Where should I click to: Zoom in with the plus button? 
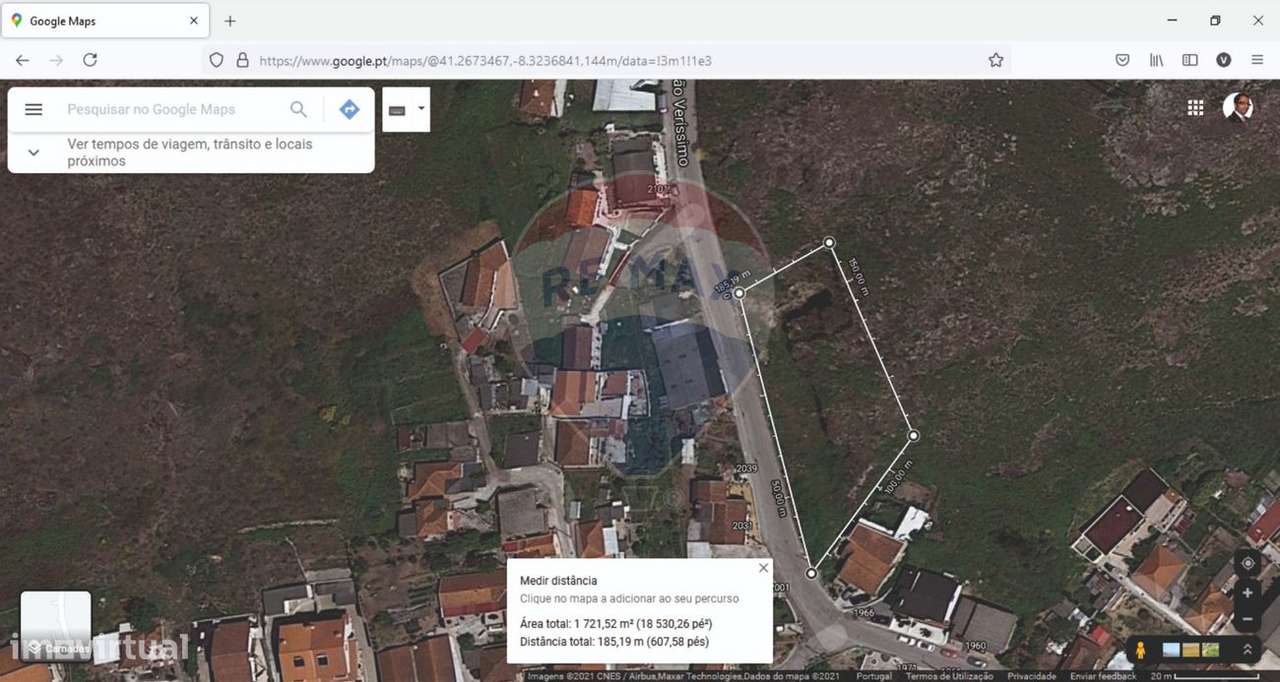coord(1247,593)
